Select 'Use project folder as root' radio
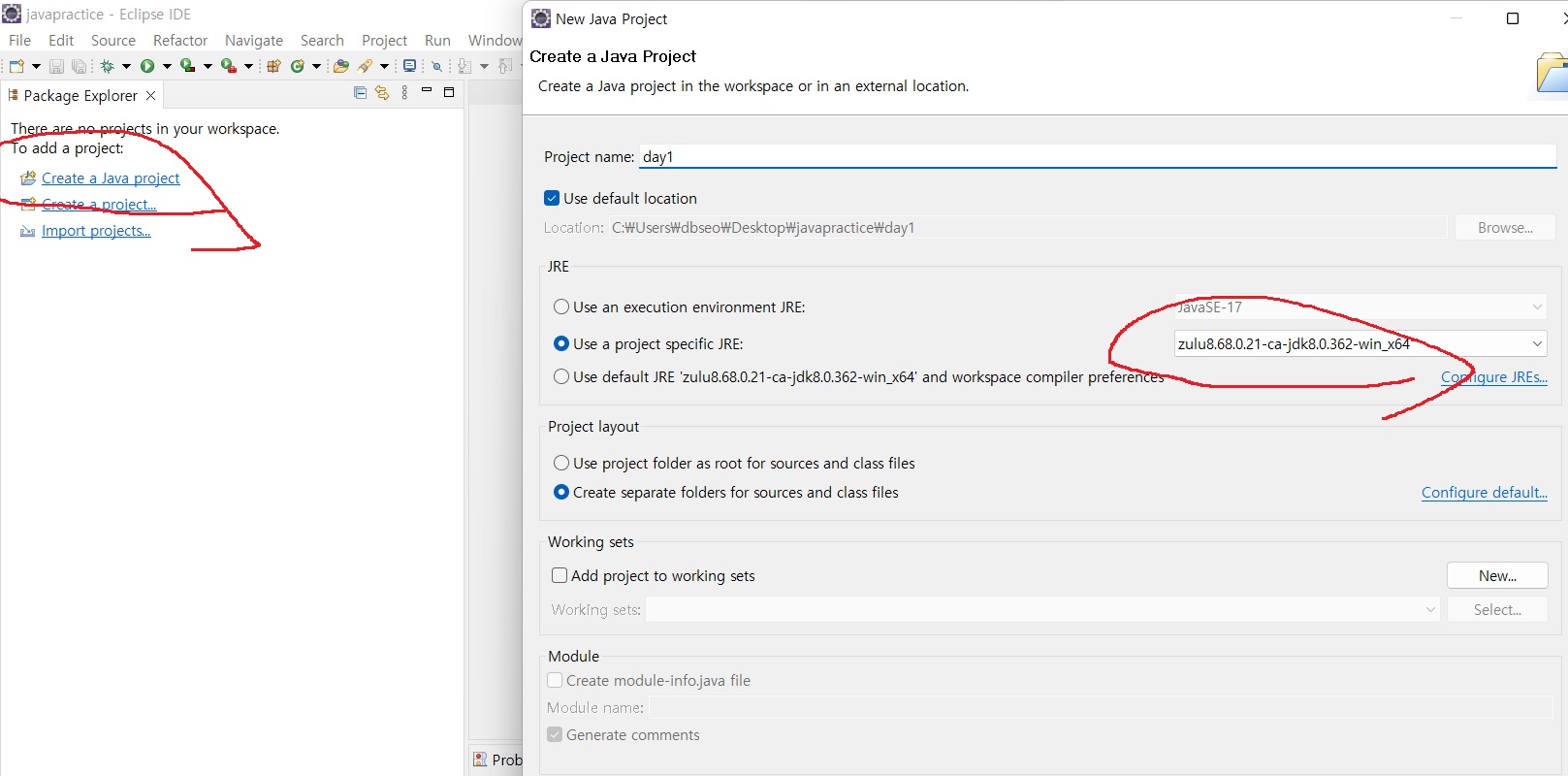Viewport: 1568px width, 776px height. click(x=561, y=463)
